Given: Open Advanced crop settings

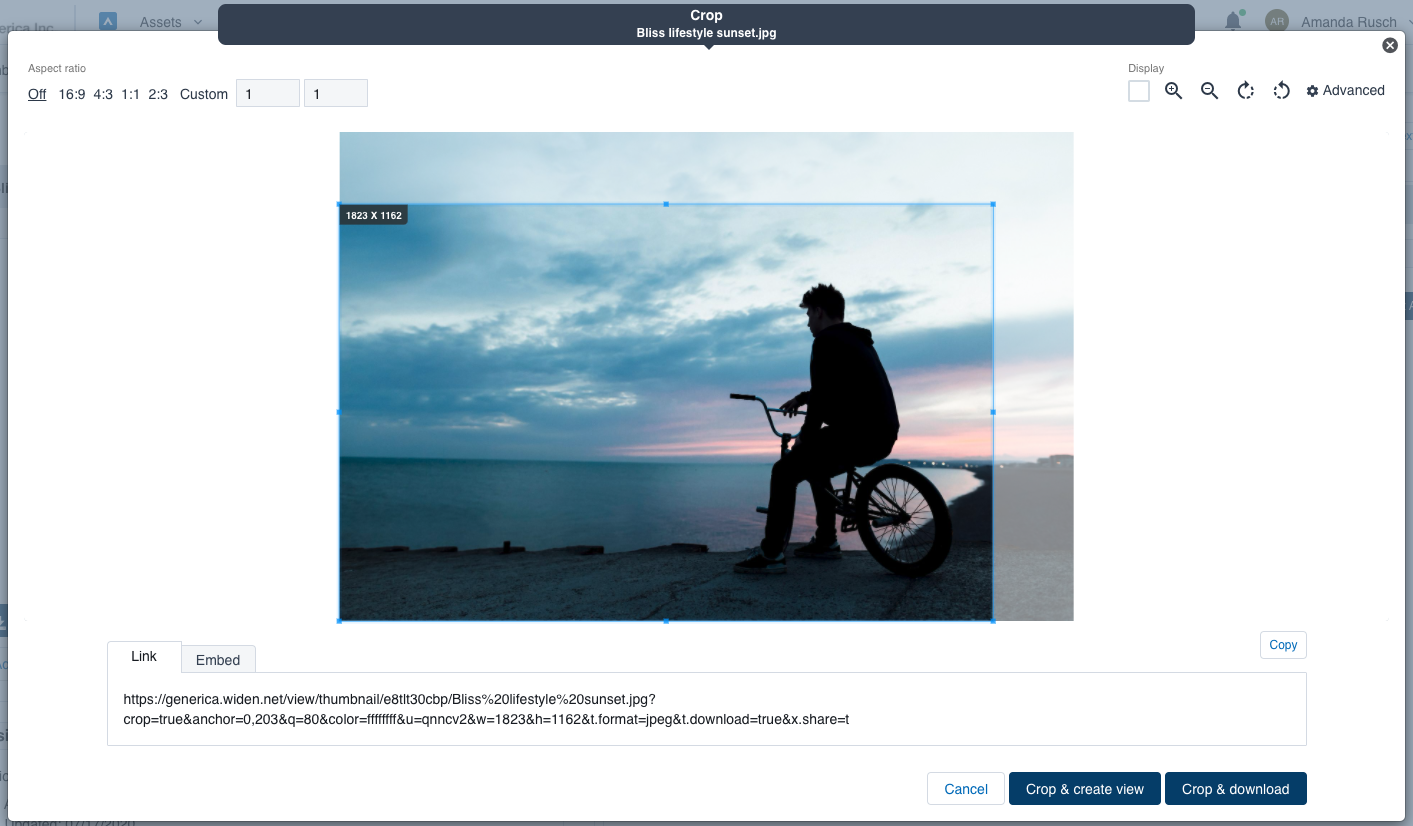Looking at the screenshot, I should coord(1345,90).
